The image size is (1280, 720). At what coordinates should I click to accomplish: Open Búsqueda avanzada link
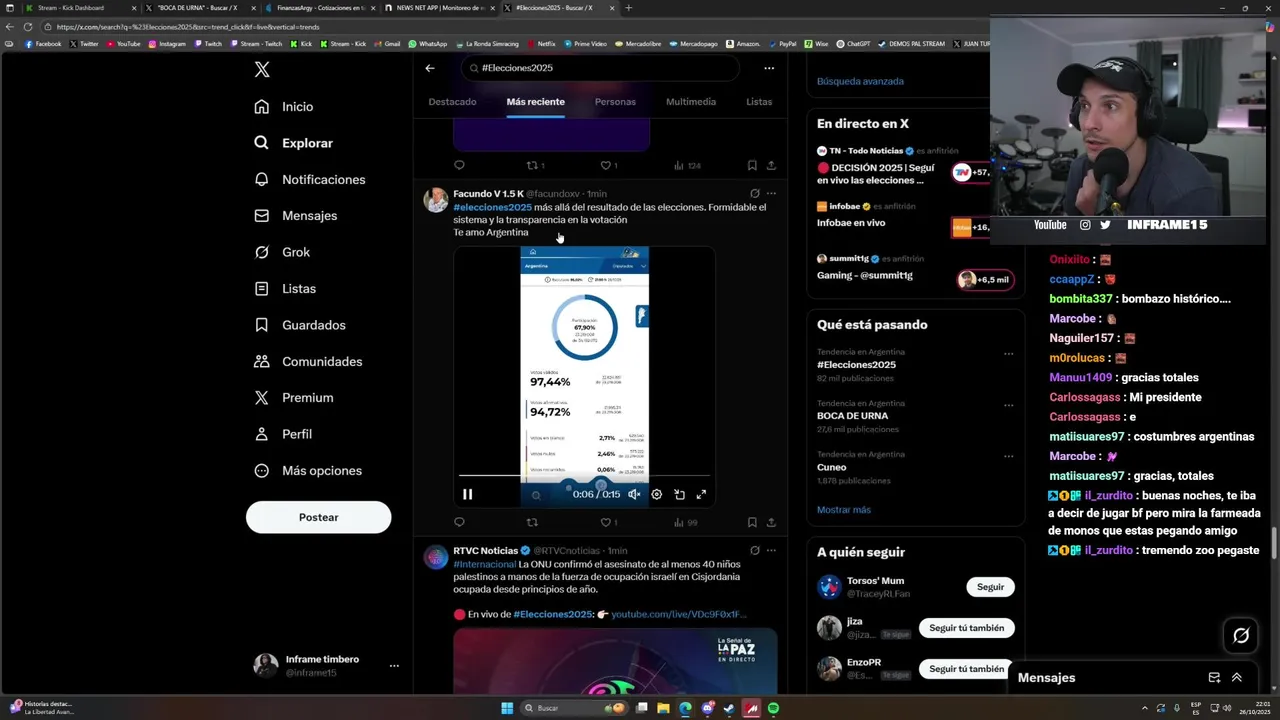pos(860,81)
